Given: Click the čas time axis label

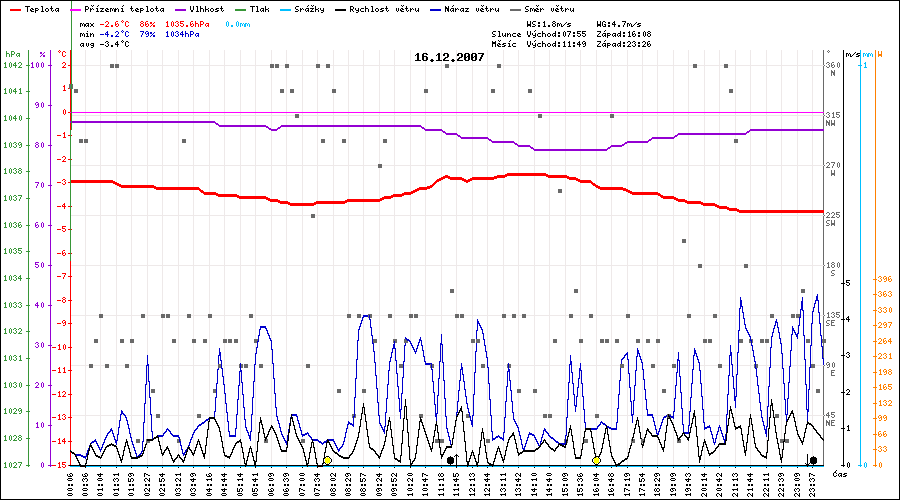Looking at the screenshot, I should click(x=840, y=474).
